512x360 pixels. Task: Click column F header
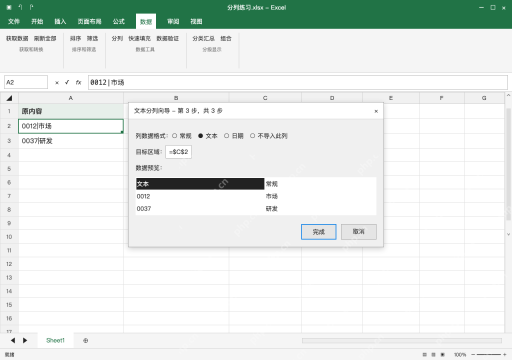(x=442, y=98)
